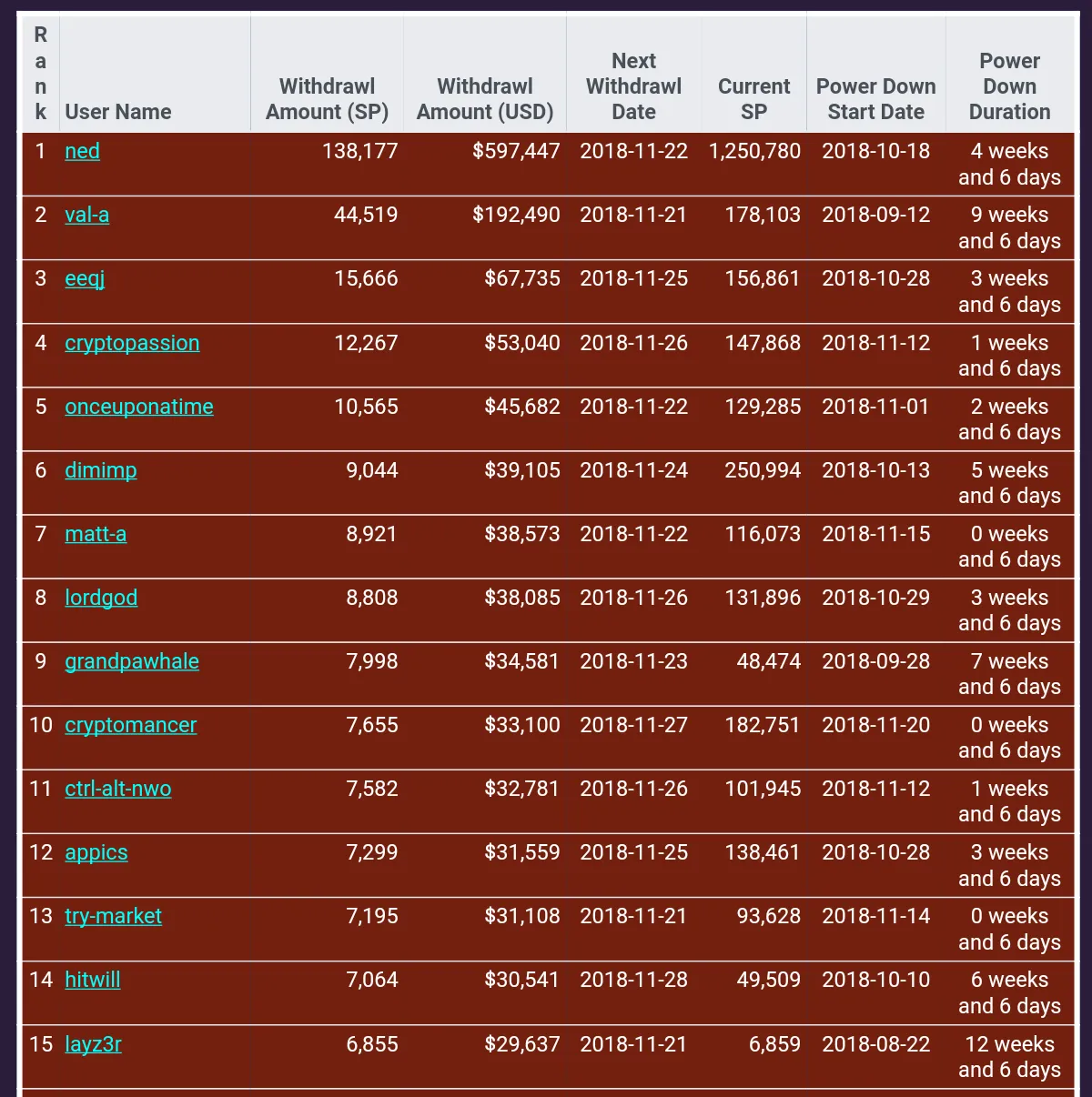Open the cryptomancer link
This screenshot has height=1097, width=1092.
pos(131,726)
